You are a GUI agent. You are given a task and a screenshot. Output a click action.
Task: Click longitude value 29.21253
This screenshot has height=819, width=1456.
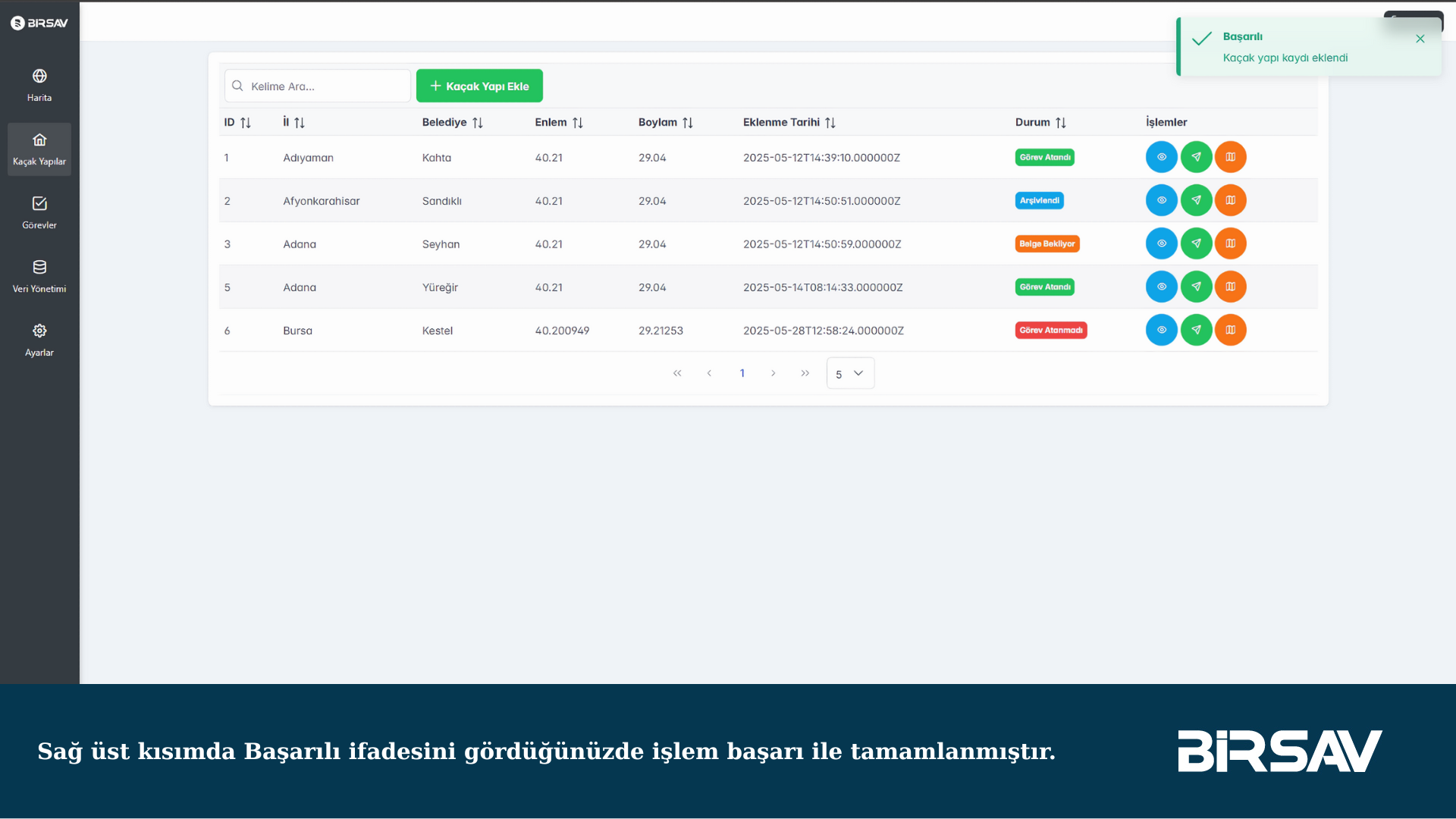661,331
